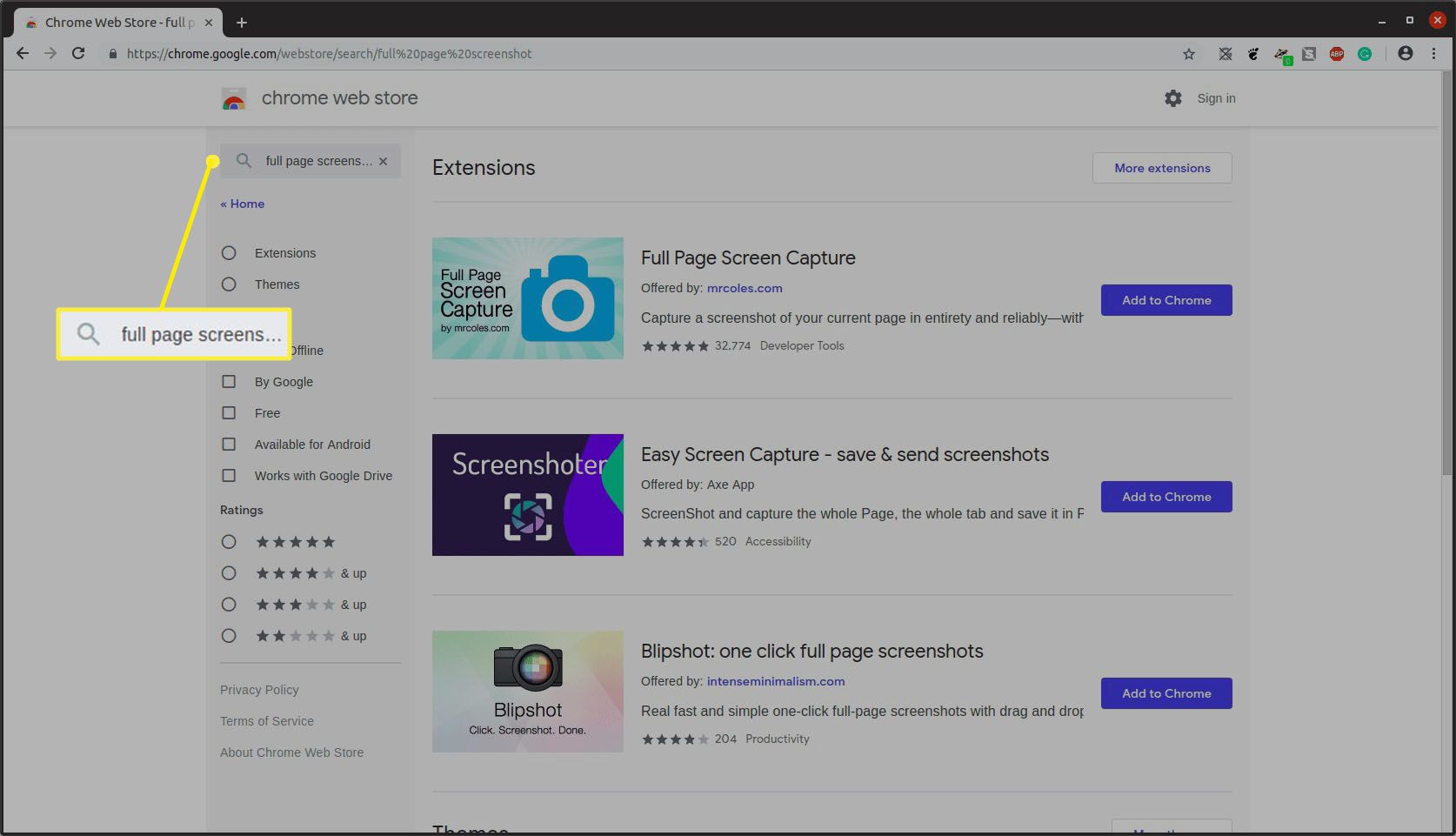Bookmark this page with the star icon
Viewport: 1456px width, 836px height.
click(1189, 54)
